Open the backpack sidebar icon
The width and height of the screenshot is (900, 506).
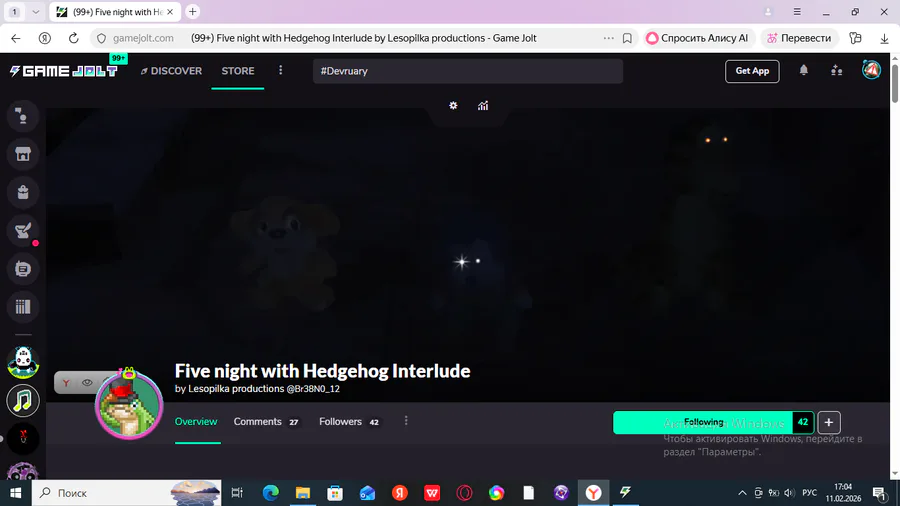[x=23, y=192]
